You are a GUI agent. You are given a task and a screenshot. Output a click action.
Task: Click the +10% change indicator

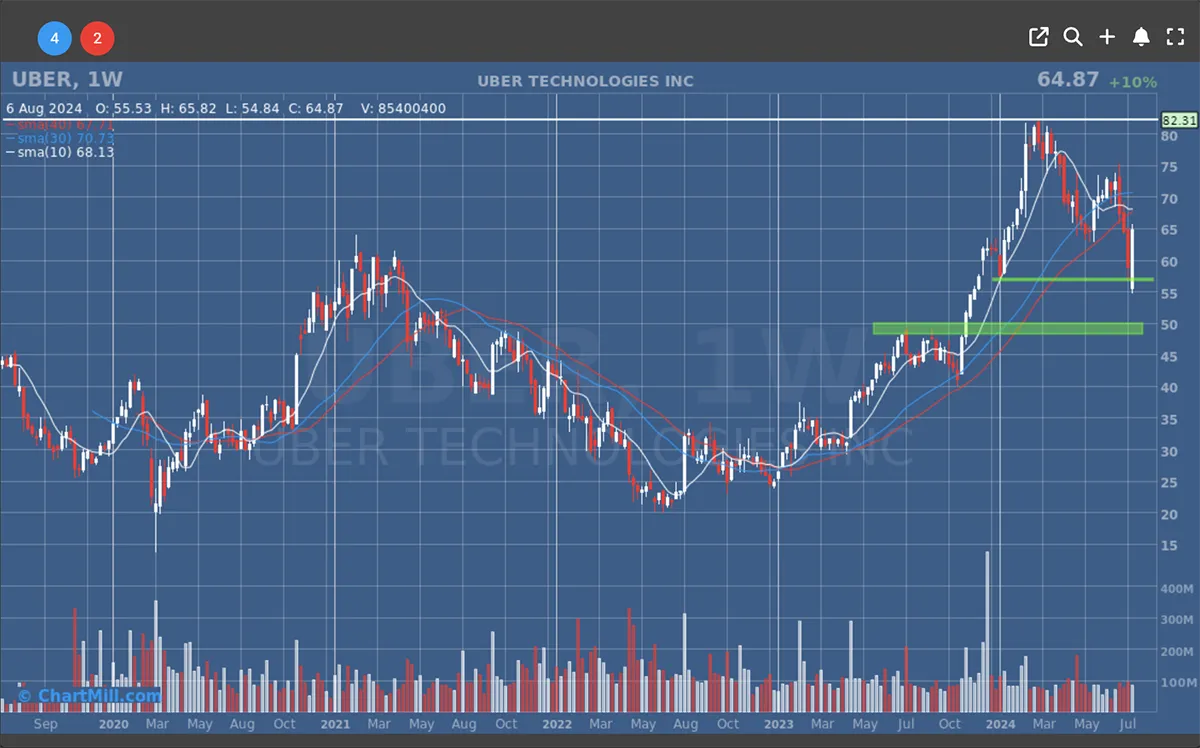click(1132, 82)
